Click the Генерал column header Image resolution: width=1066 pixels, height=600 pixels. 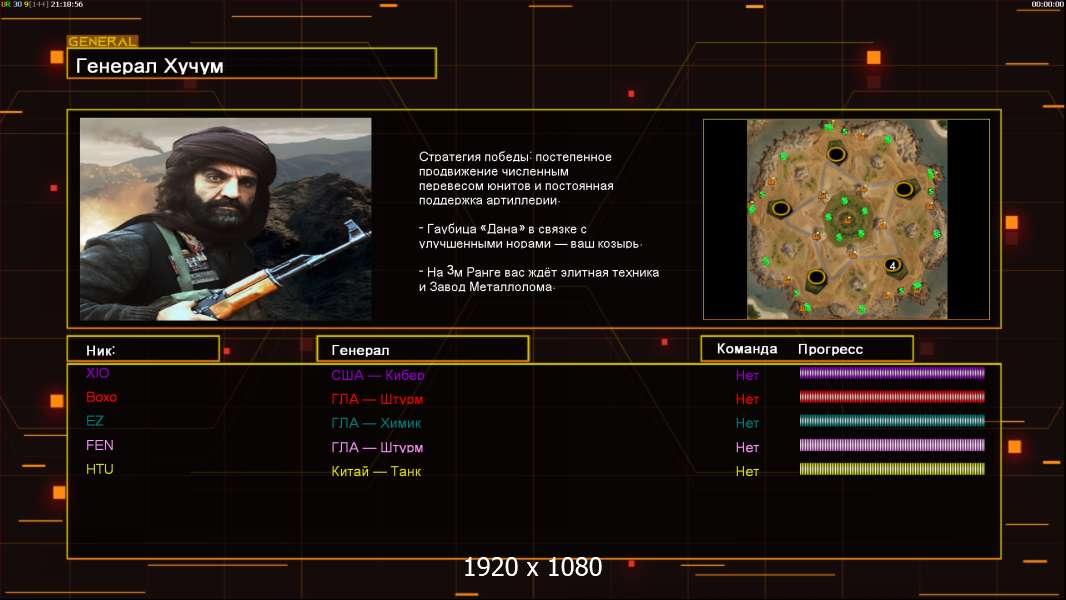(422, 349)
